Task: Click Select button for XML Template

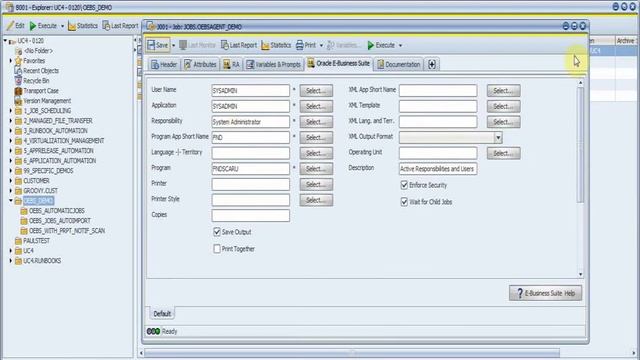Action: pyautogui.click(x=503, y=107)
